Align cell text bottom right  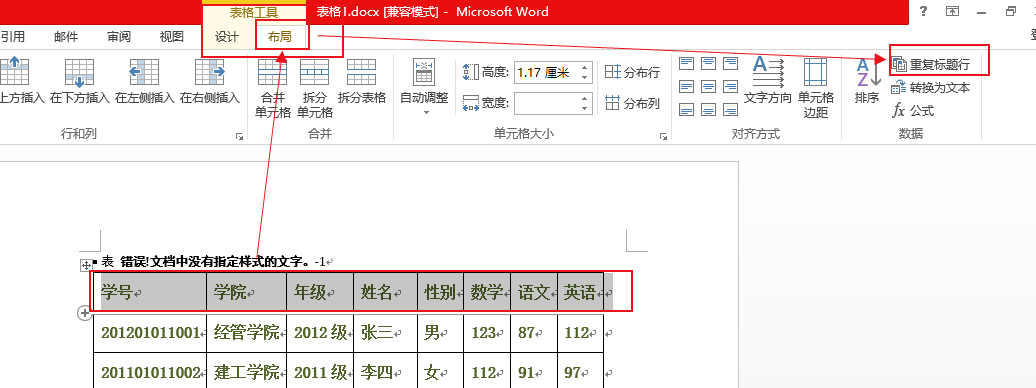click(x=730, y=109)
